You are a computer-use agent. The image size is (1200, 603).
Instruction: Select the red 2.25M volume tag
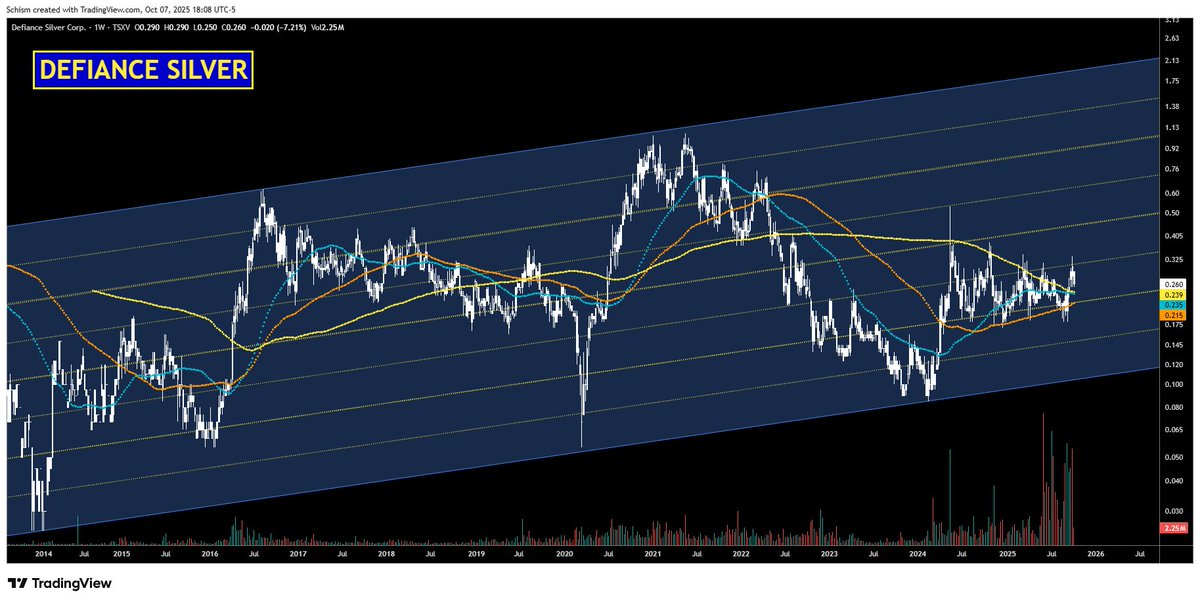coord(1174,527)
